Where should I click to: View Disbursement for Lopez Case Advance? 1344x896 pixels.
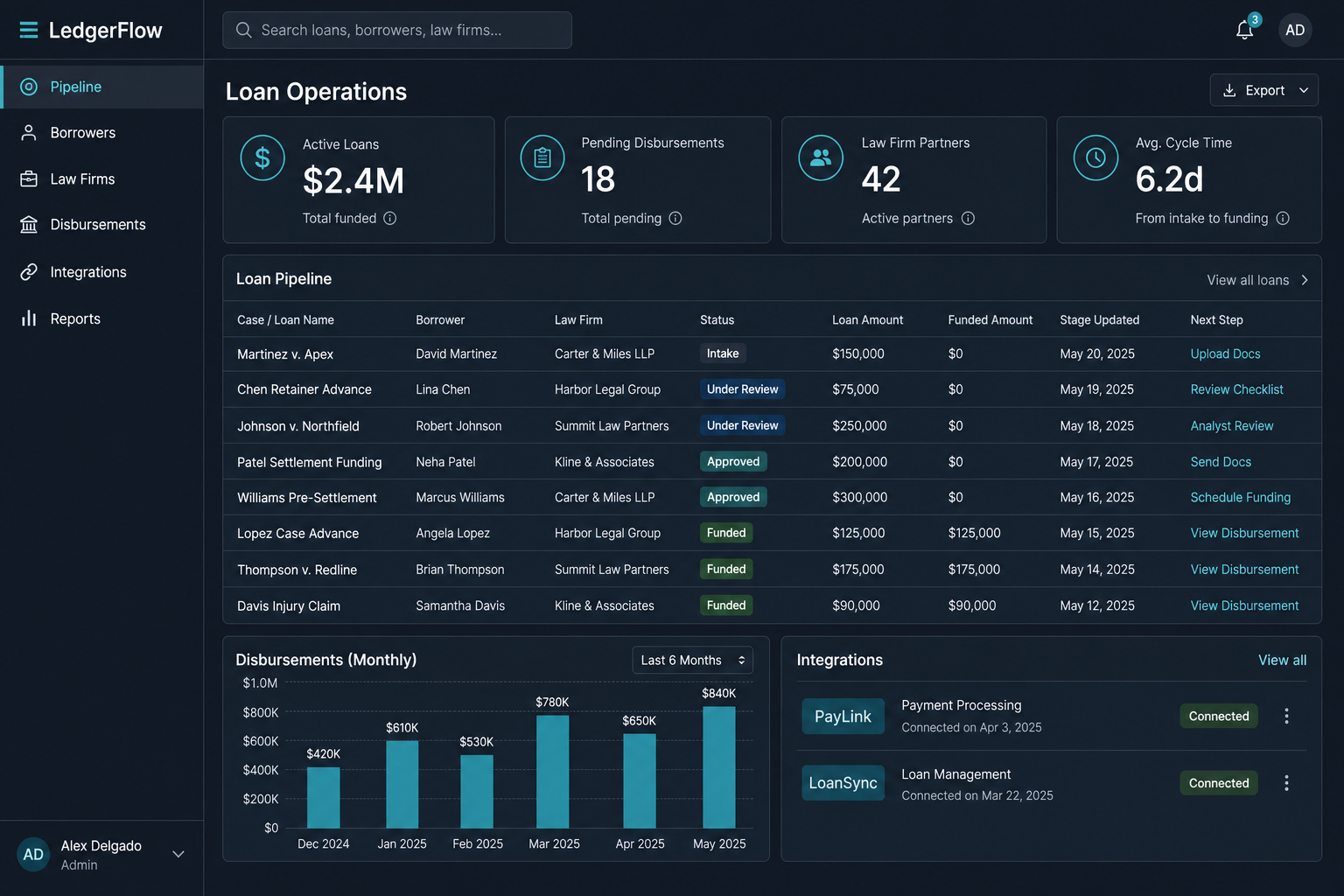coord(1244,533)
